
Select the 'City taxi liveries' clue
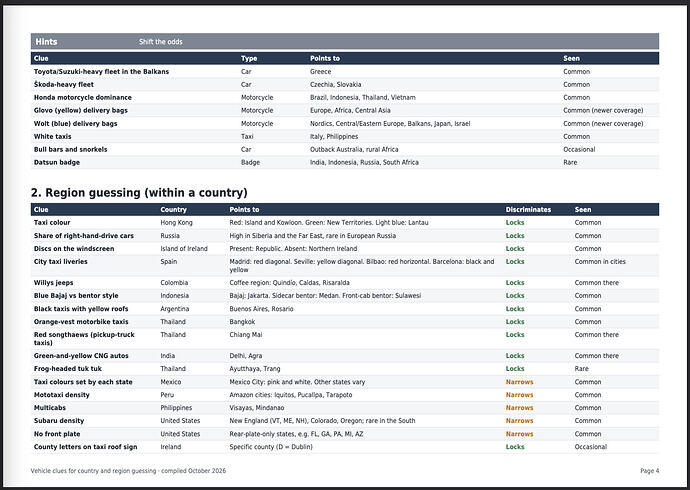point(61,262)
